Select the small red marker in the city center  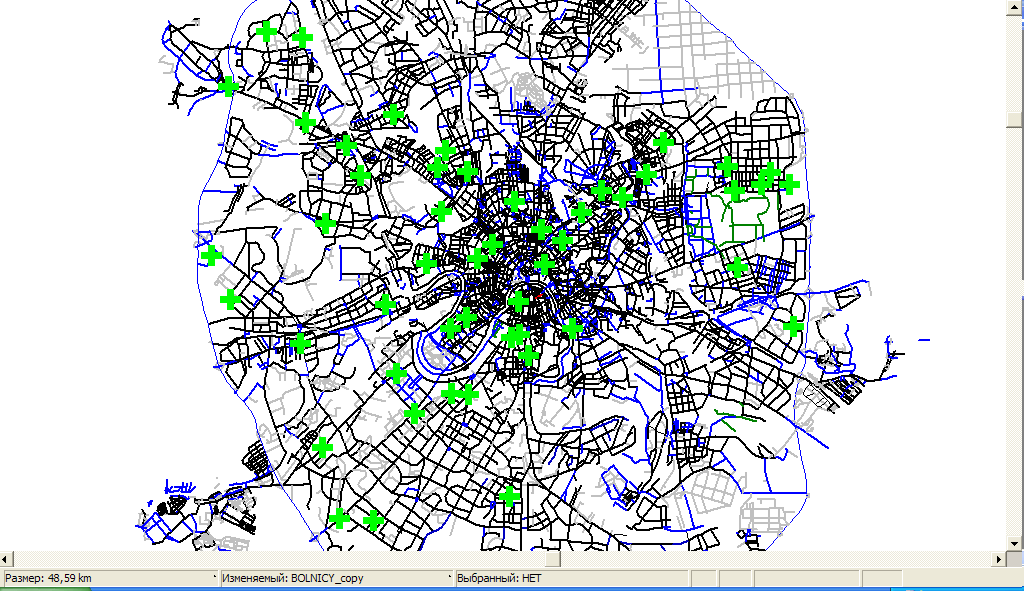click(x=539, y=296)
